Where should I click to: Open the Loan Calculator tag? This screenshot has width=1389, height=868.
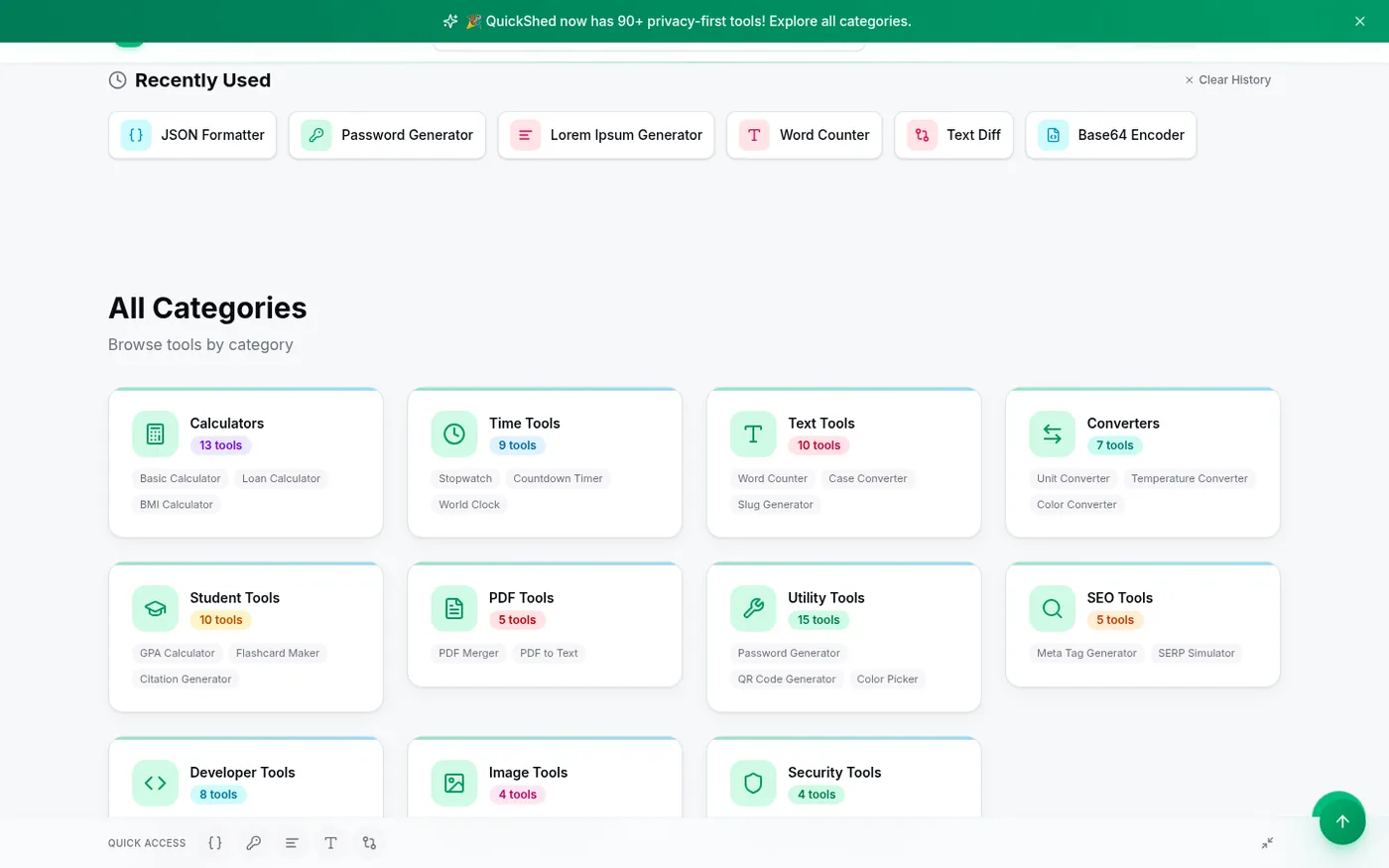point(281,478)
